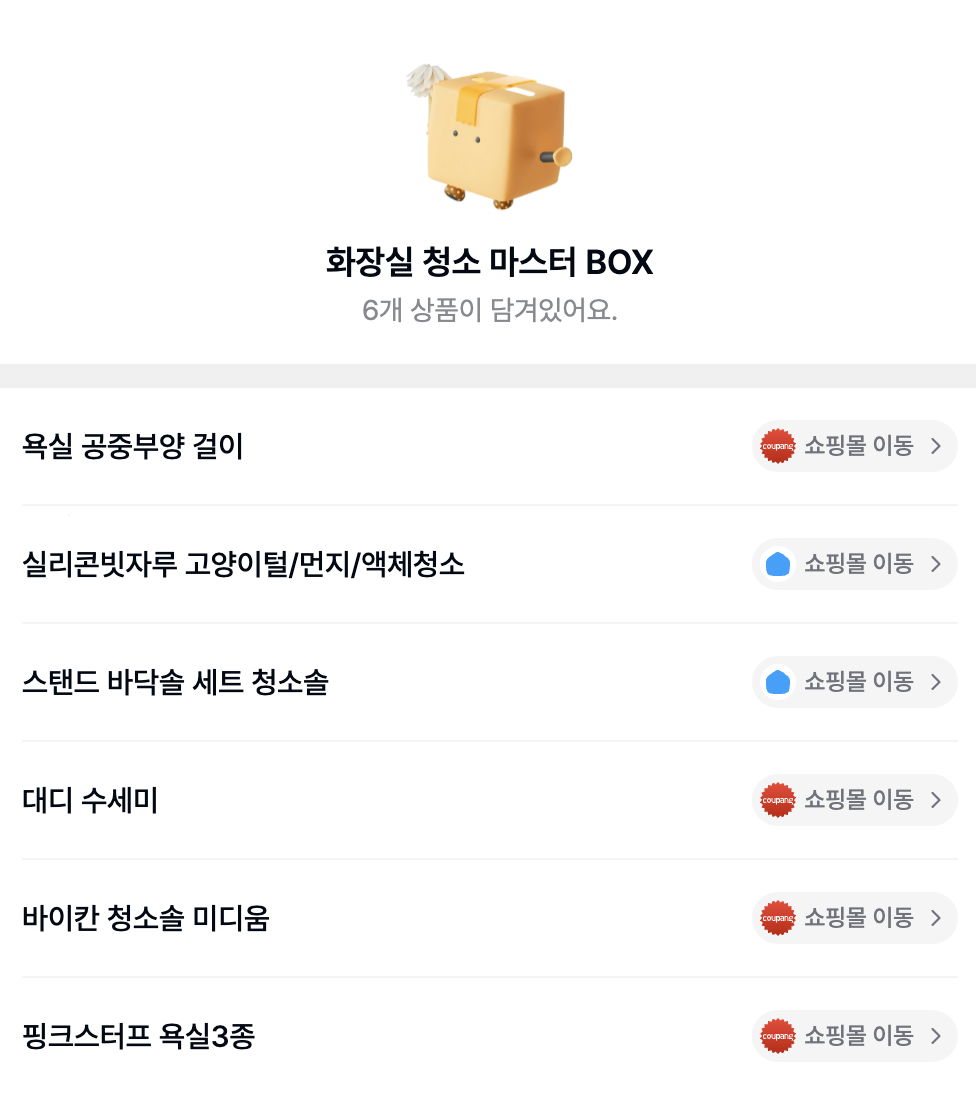Click the blue store icon for 스탠드 바닥솔 세트

point(777,682)
